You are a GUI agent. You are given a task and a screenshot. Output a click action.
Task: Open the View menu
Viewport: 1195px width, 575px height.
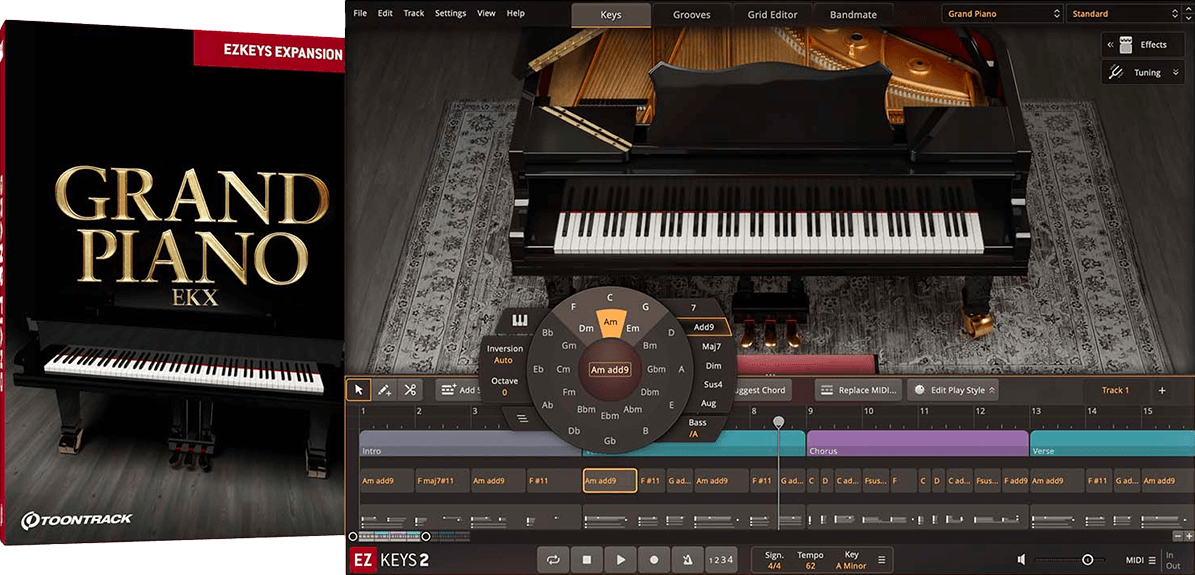[x=486, y=13]
